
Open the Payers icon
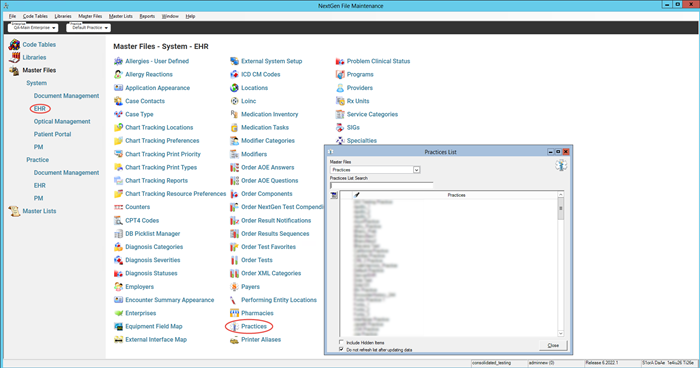coord(234,286)
